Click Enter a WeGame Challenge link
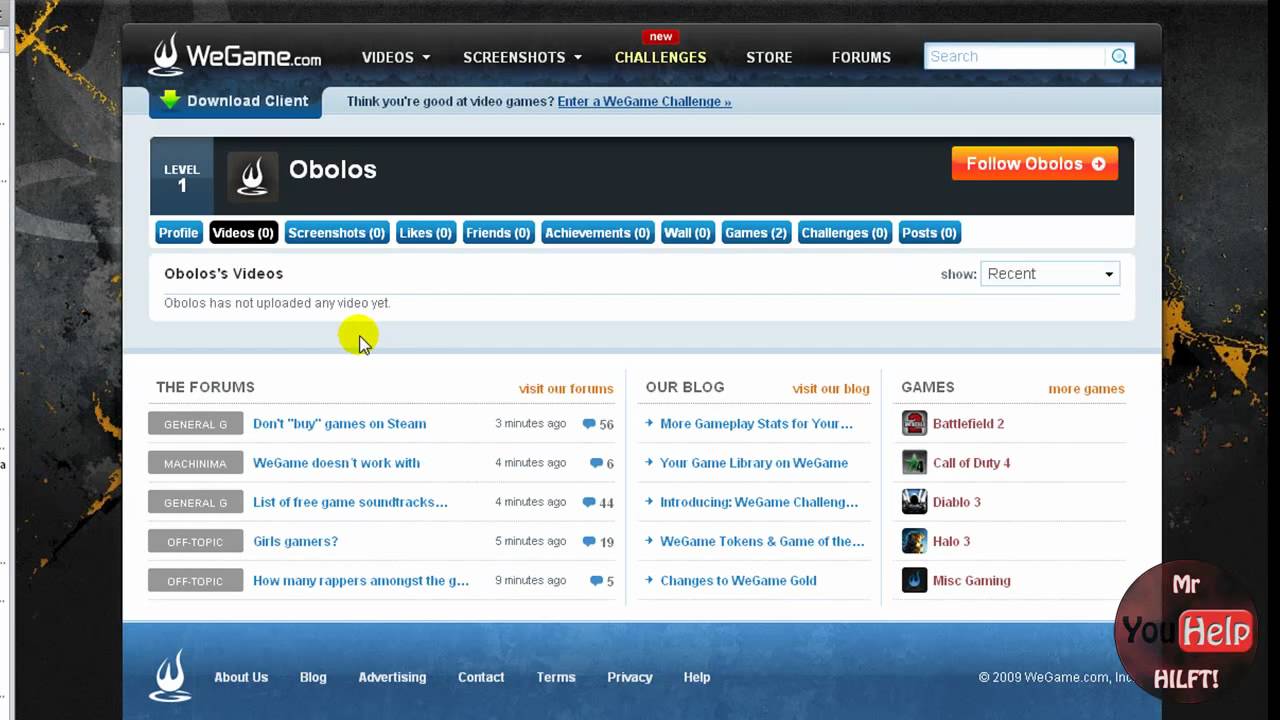 pyautogui.click(x=644, y=101)
